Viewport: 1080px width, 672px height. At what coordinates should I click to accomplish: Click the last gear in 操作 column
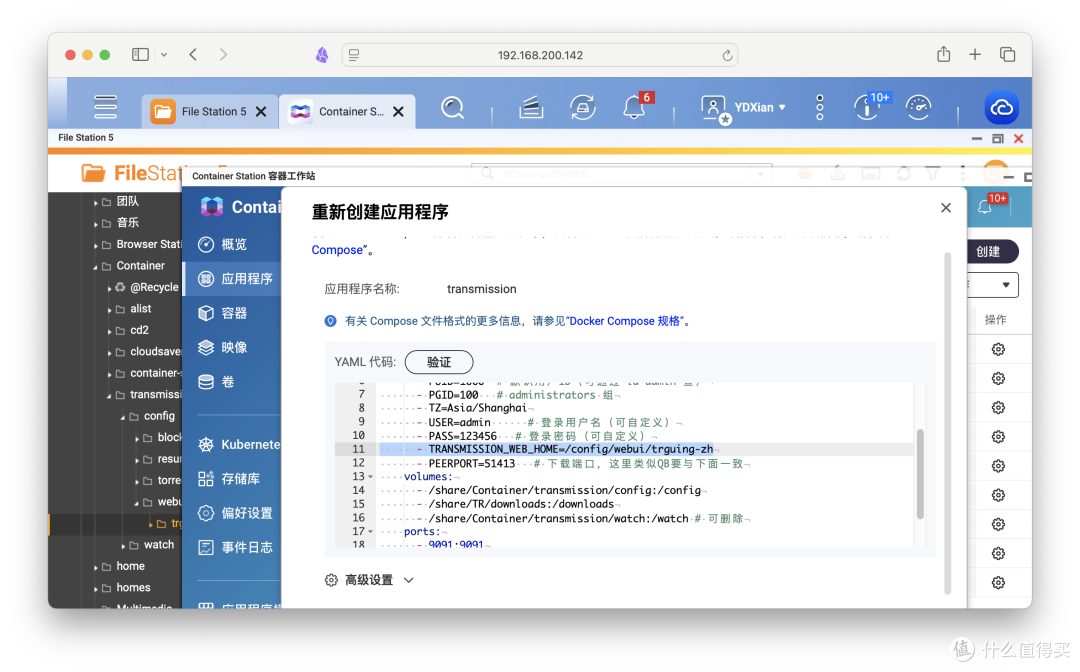998,582
